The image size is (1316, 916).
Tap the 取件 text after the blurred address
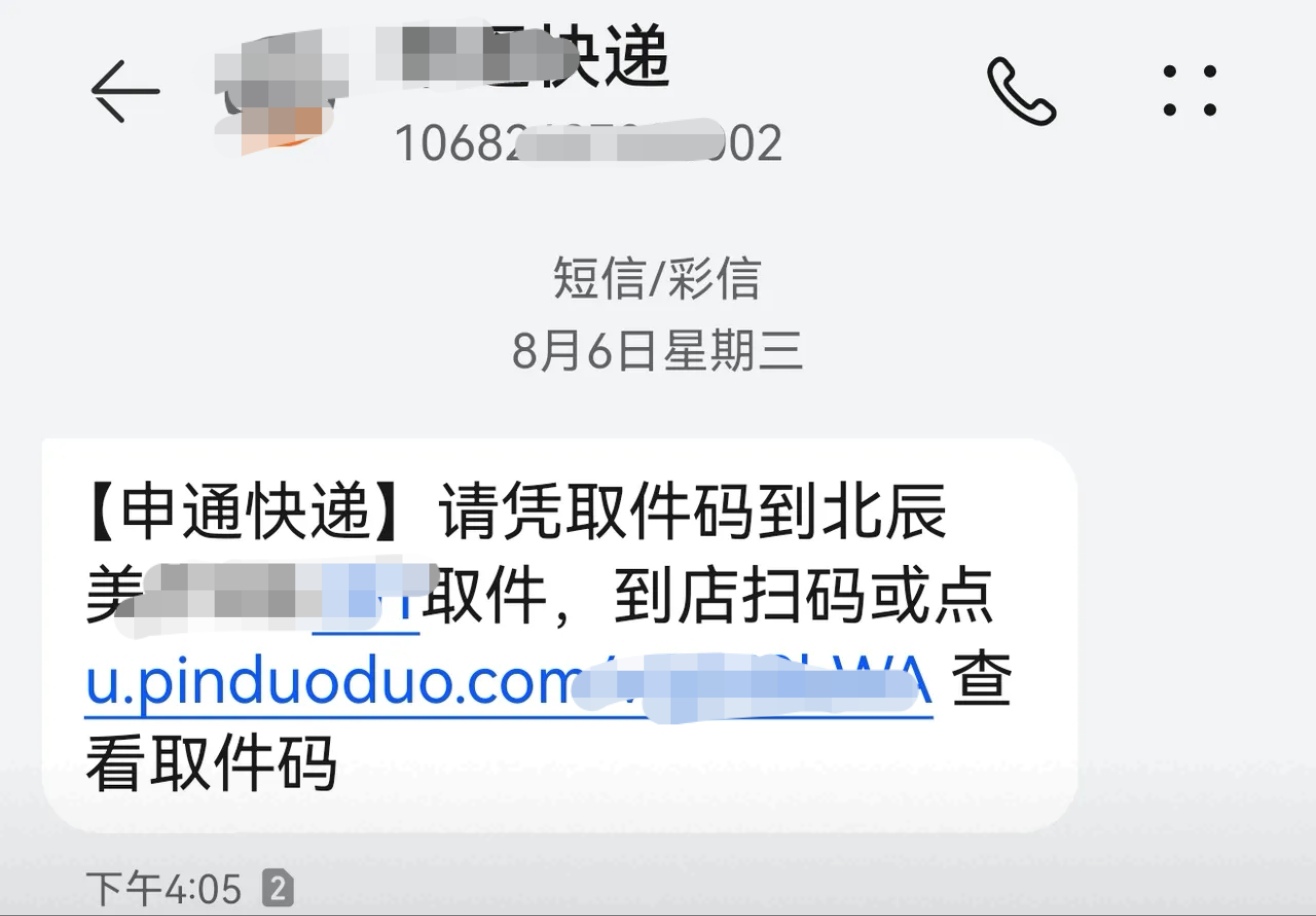486,599
